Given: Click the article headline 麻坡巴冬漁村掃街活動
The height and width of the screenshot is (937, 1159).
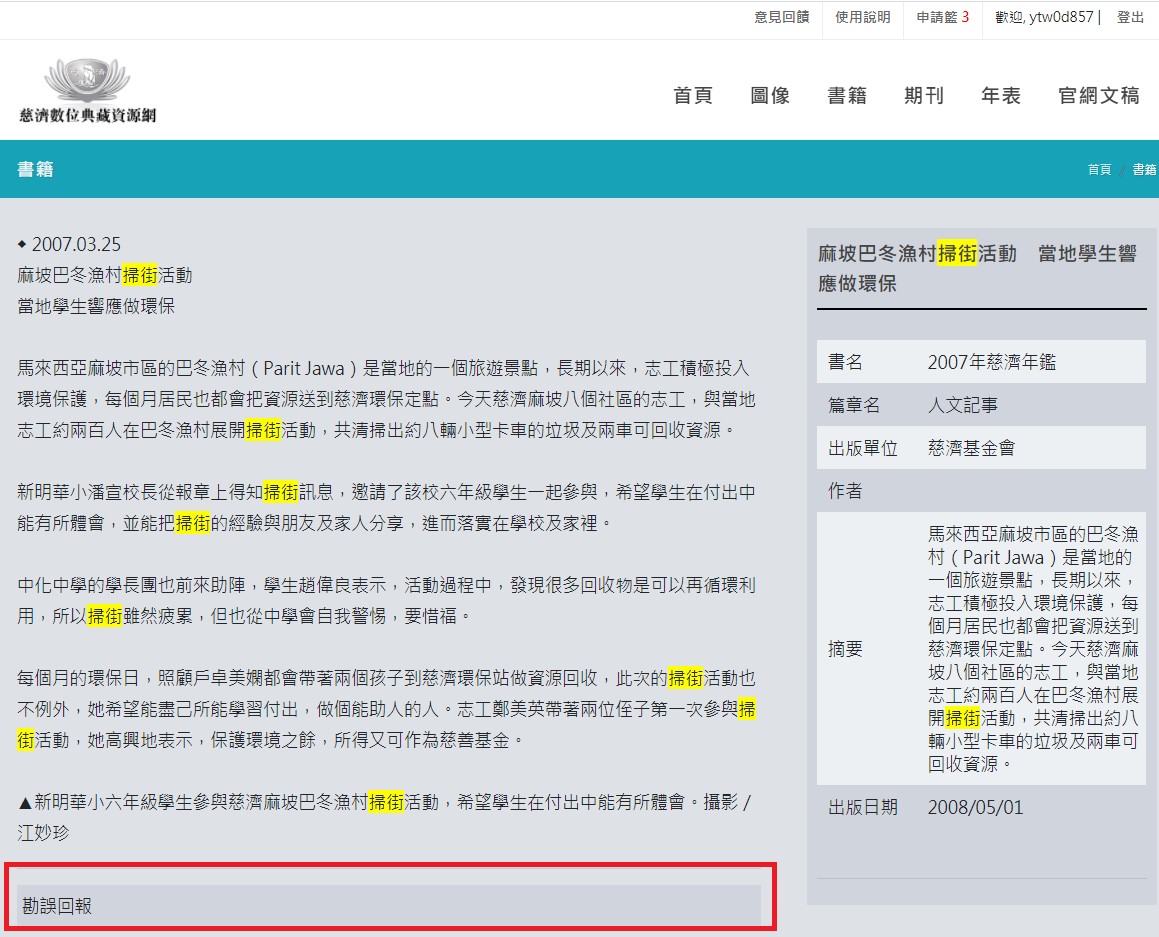Looking at the screenshot, I should pos(105,276).
